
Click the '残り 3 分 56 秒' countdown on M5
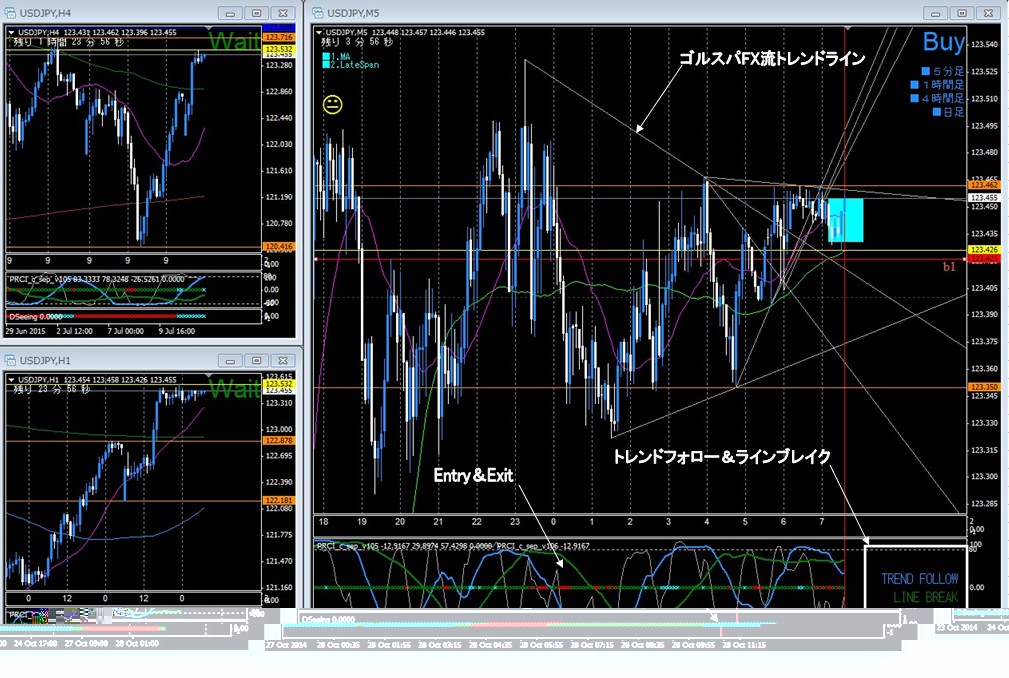(357, 42)
